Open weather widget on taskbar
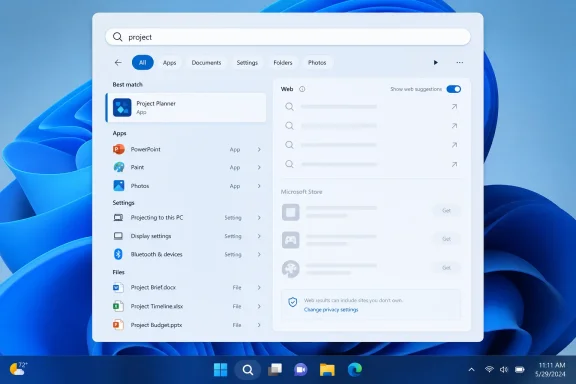The height and width of the screenshot is (384, 576). click(18, 369)
